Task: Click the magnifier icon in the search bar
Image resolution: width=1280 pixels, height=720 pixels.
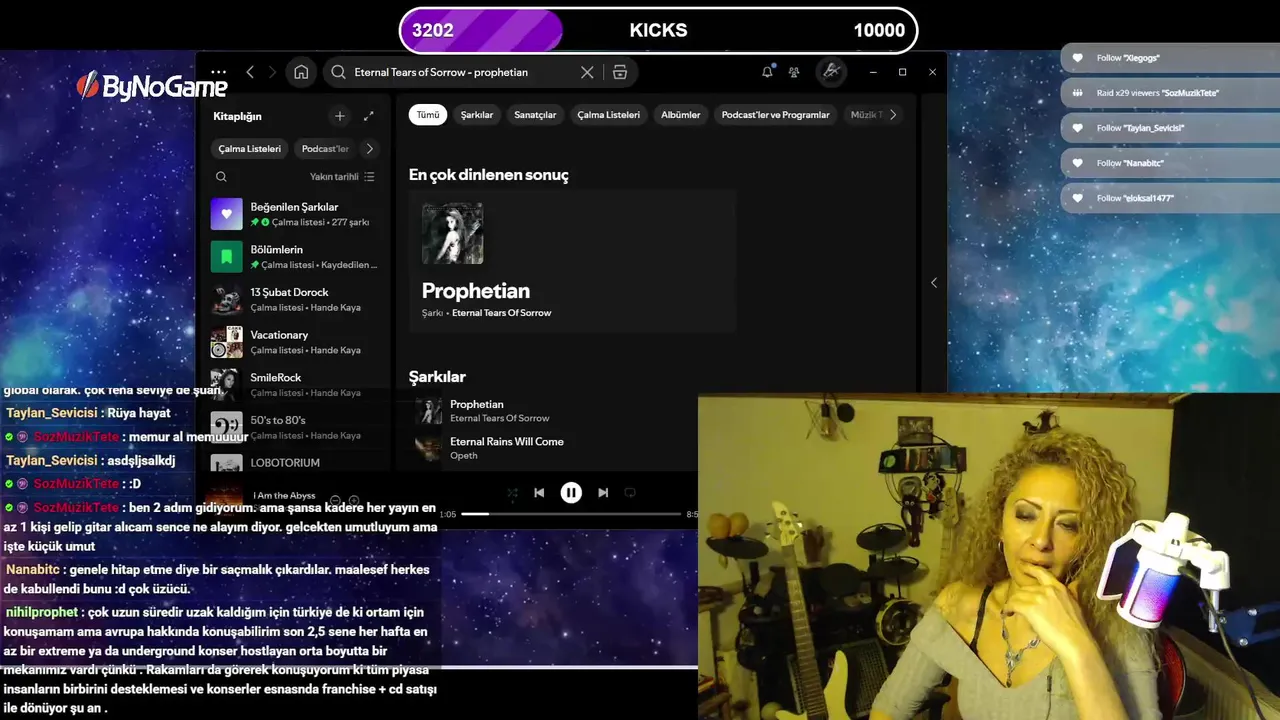Action: (x=338, y=72)
